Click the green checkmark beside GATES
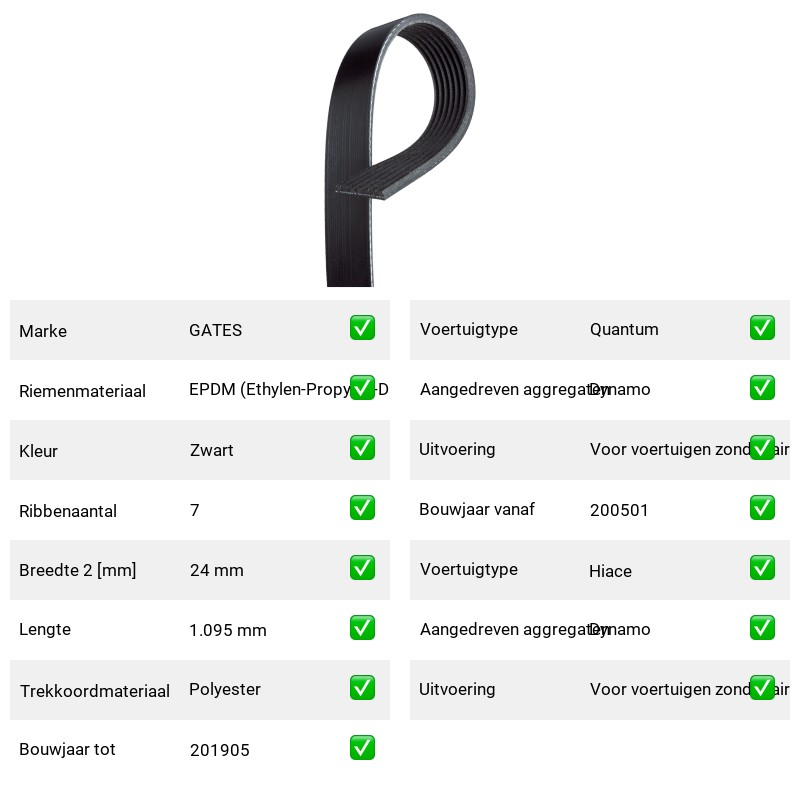Screen dimensions: 800x800 [362, 328]
